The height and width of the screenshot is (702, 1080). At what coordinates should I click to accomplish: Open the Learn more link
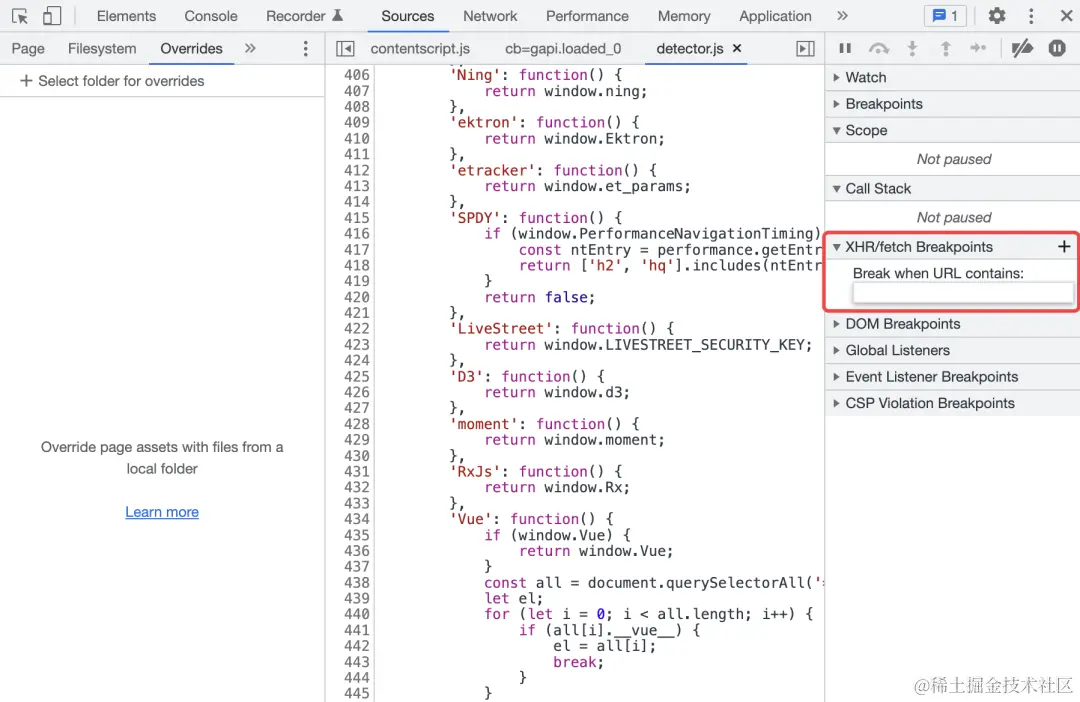coord(162,512)
